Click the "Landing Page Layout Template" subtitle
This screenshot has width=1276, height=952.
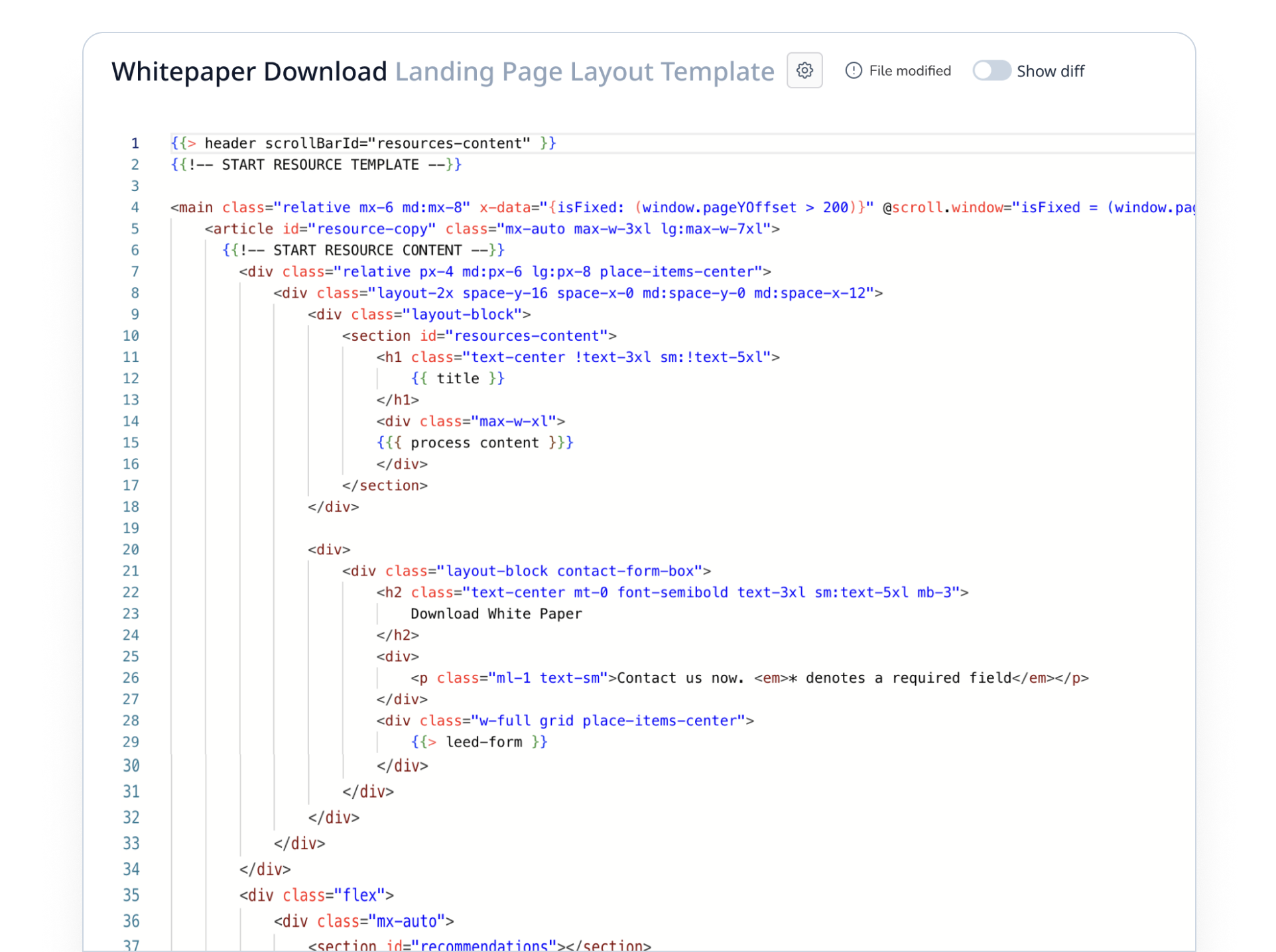584,72
